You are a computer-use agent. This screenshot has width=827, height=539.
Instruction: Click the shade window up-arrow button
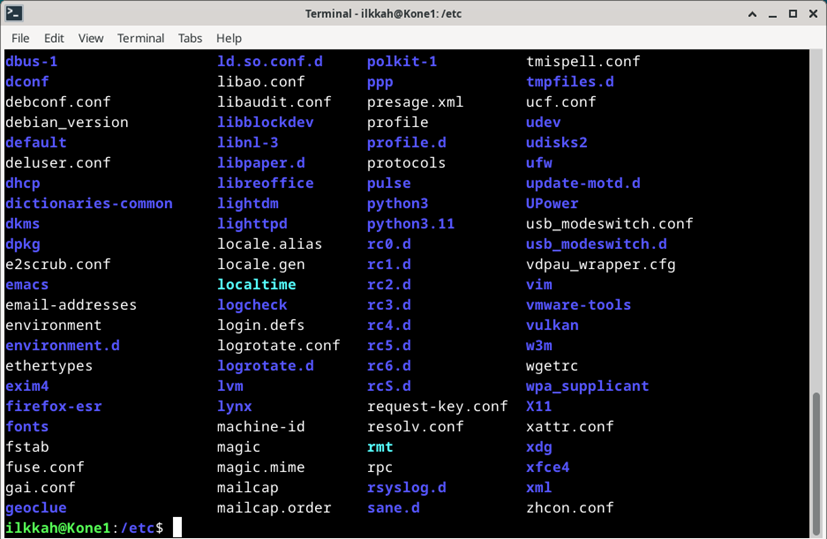(752, 14)
